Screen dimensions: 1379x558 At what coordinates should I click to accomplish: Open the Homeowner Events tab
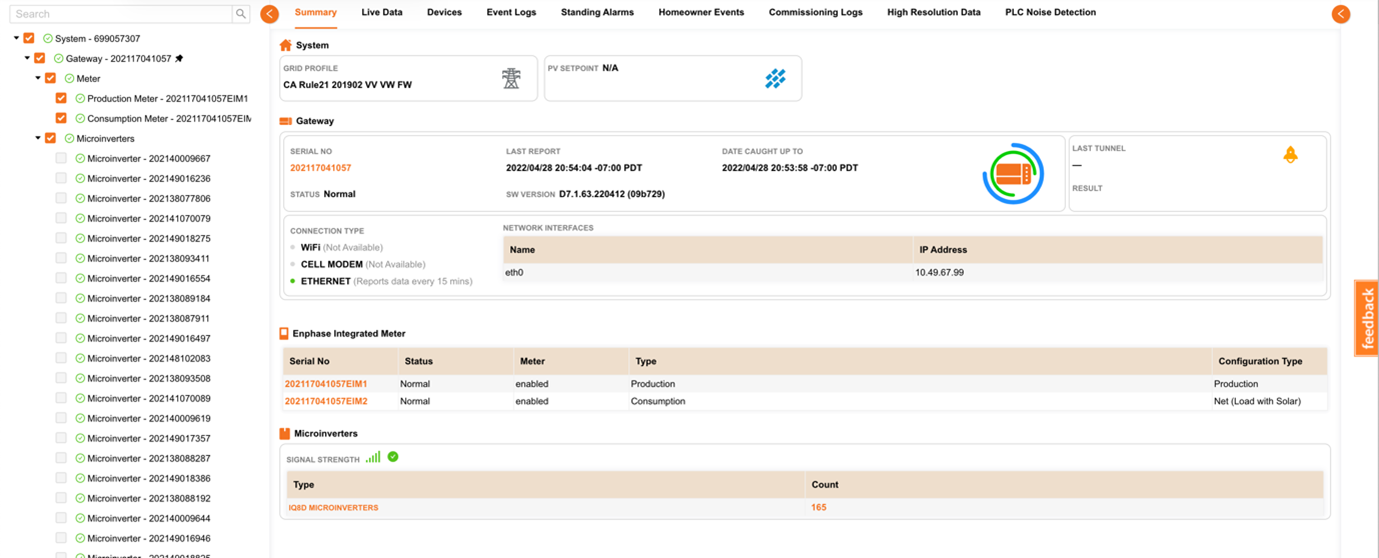tap(701, 13)
